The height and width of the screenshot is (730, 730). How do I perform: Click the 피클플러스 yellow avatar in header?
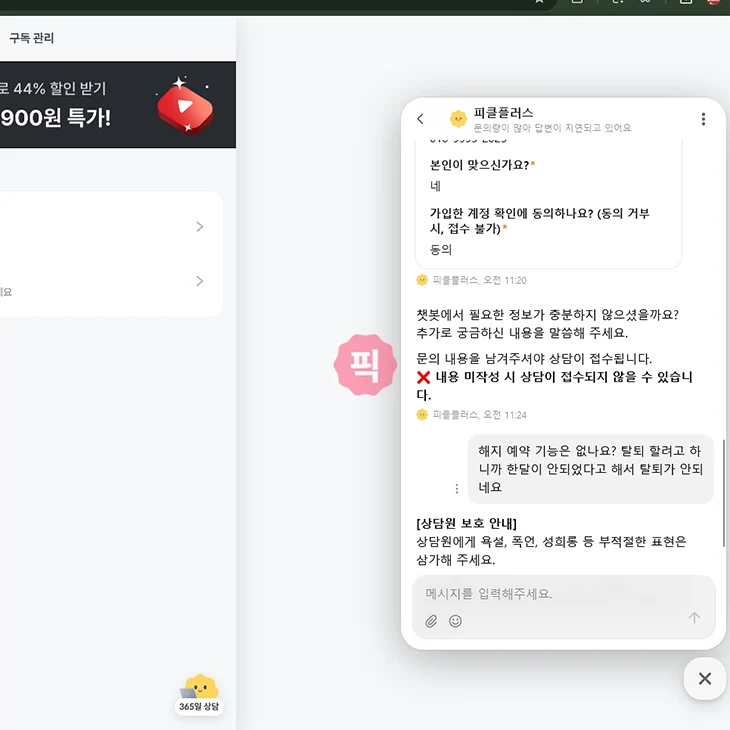click(458, 119)
